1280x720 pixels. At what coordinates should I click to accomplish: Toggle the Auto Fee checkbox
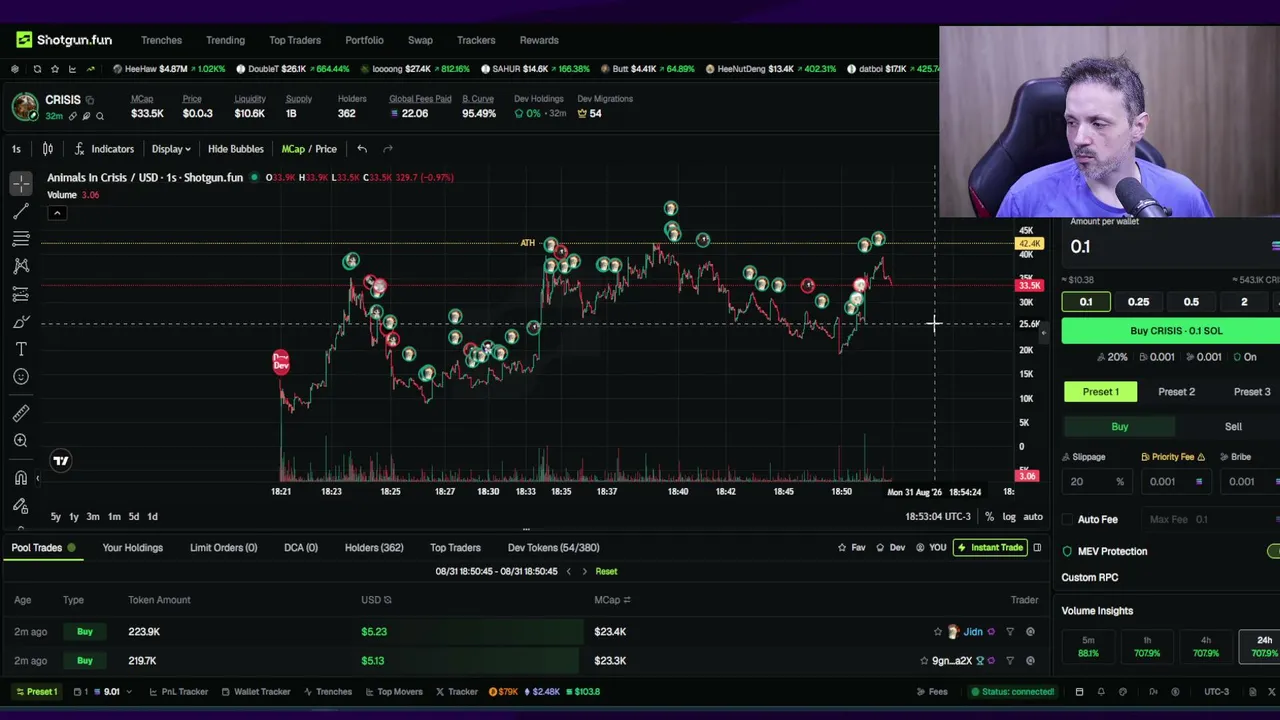(1067, 520)
